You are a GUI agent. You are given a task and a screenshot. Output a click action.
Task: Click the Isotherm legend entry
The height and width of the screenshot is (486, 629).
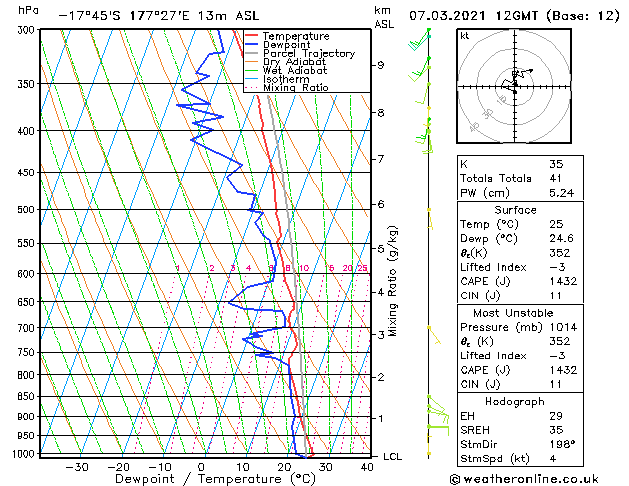[286, 79]
